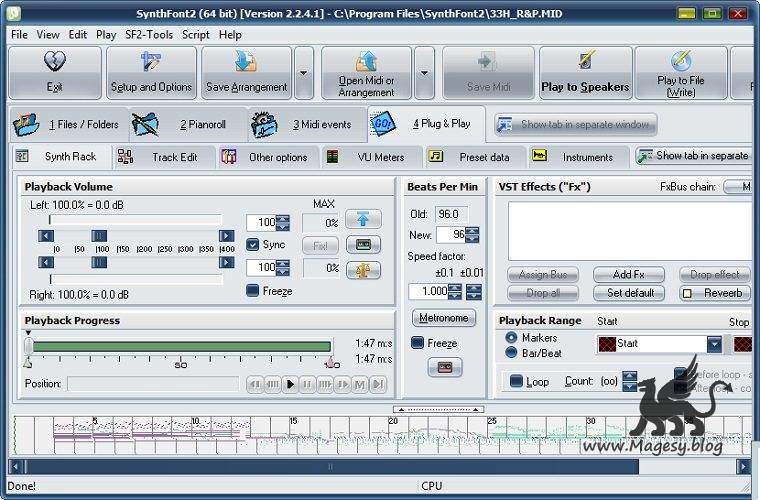This screenshot has height=500, width=760.
Task: Click the Right channel volume slider thumb
Action: click(99, 263)
